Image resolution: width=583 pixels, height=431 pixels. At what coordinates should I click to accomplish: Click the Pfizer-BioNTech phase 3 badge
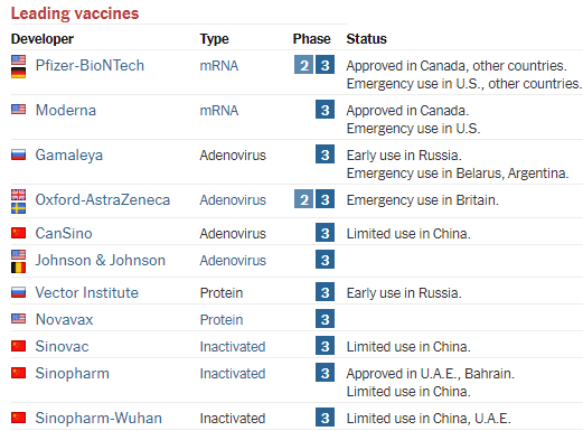coord(325,65)
